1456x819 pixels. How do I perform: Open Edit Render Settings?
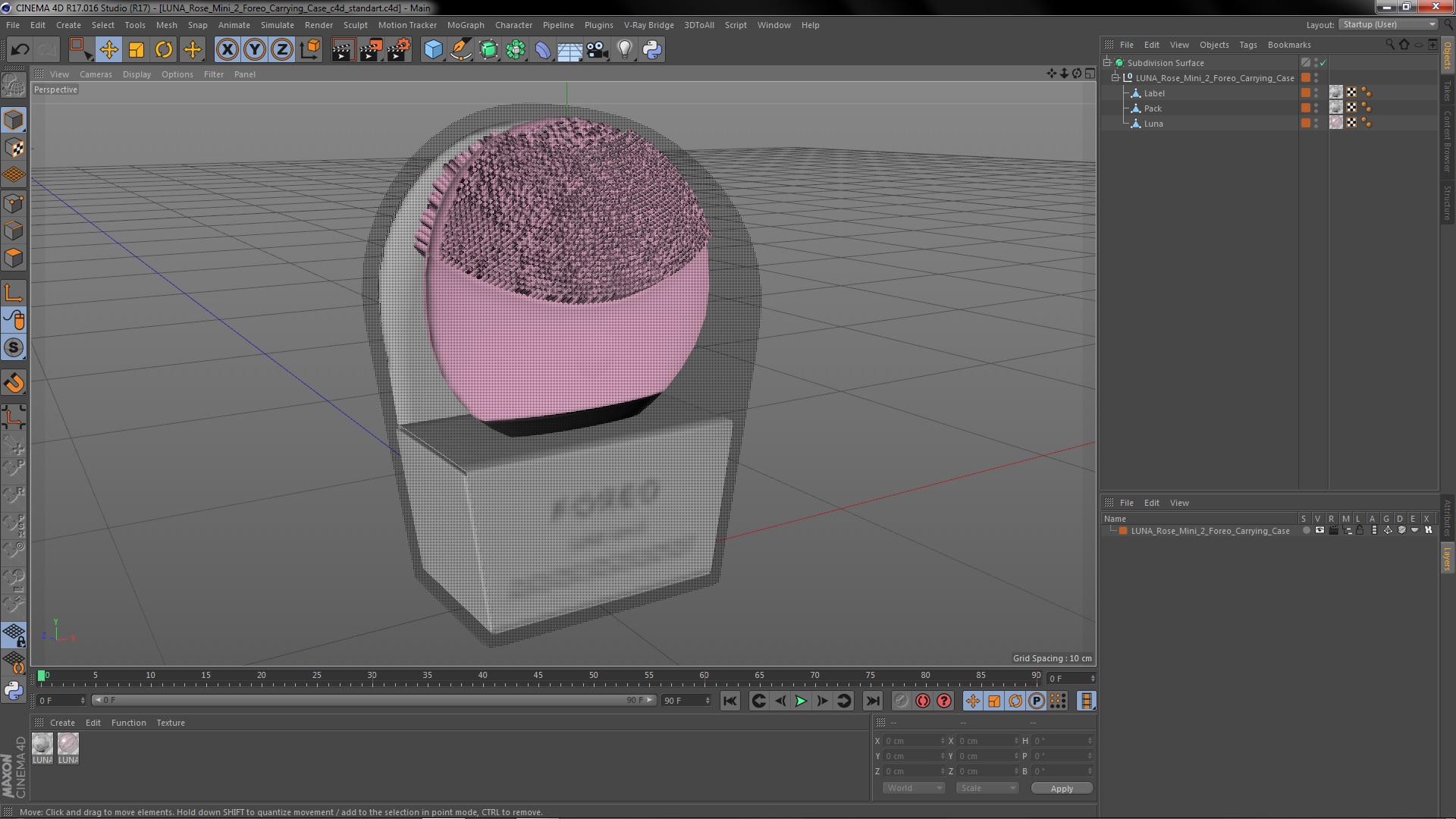[x=399, y=50]
